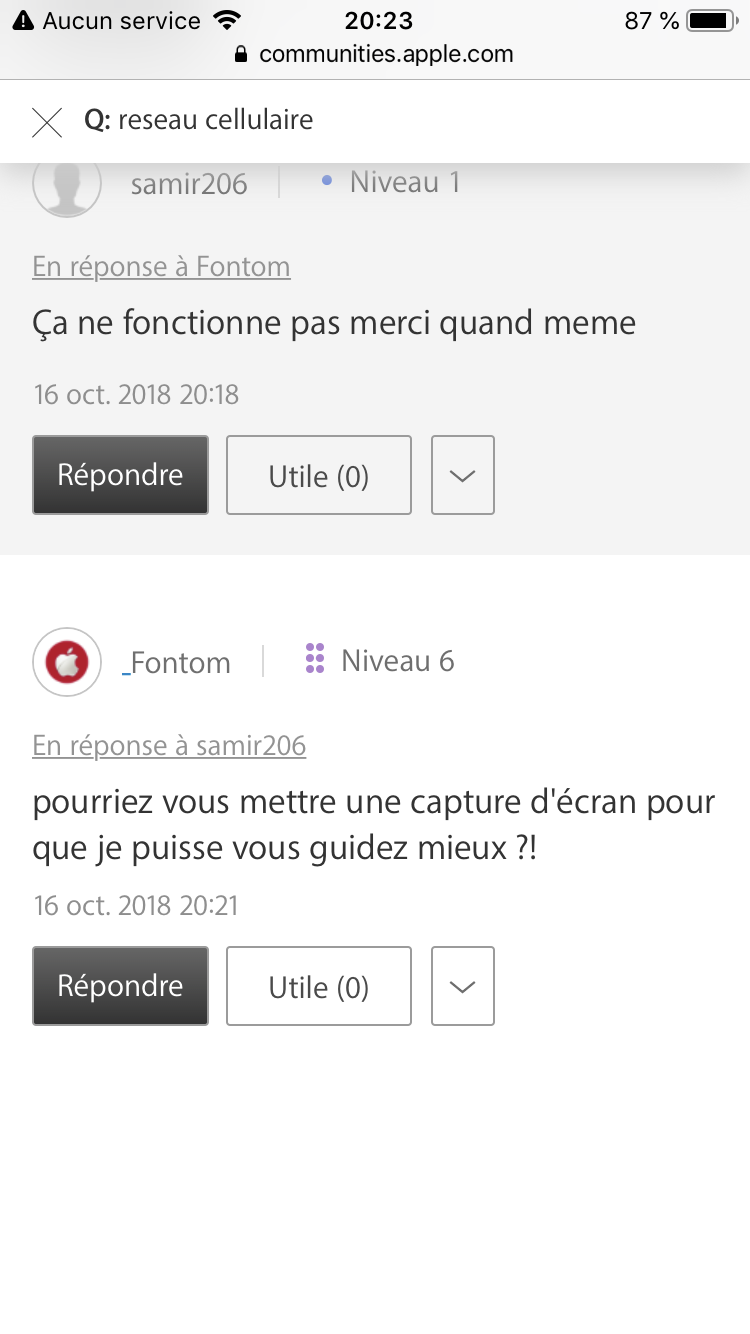The image size is (750, 1334).
Task: Expand options dropdown on samir206's reply
Action: tap(462, 475)
